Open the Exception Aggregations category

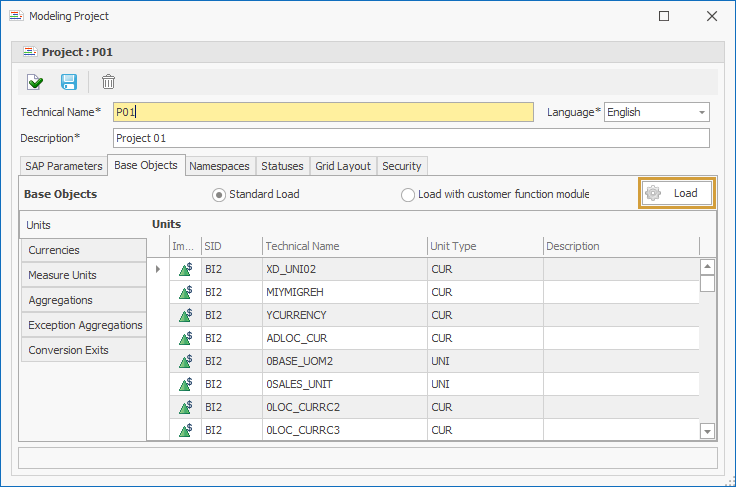85,325
